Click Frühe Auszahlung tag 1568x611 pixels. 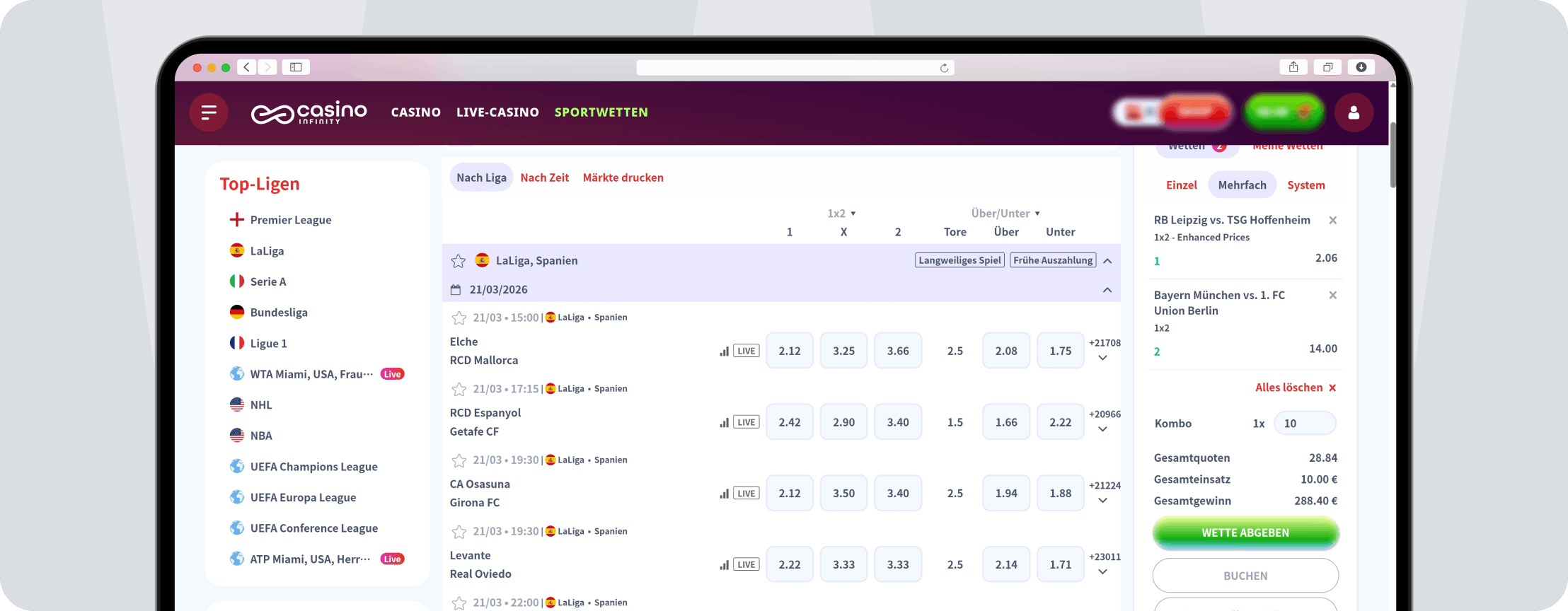[1053, 260]
